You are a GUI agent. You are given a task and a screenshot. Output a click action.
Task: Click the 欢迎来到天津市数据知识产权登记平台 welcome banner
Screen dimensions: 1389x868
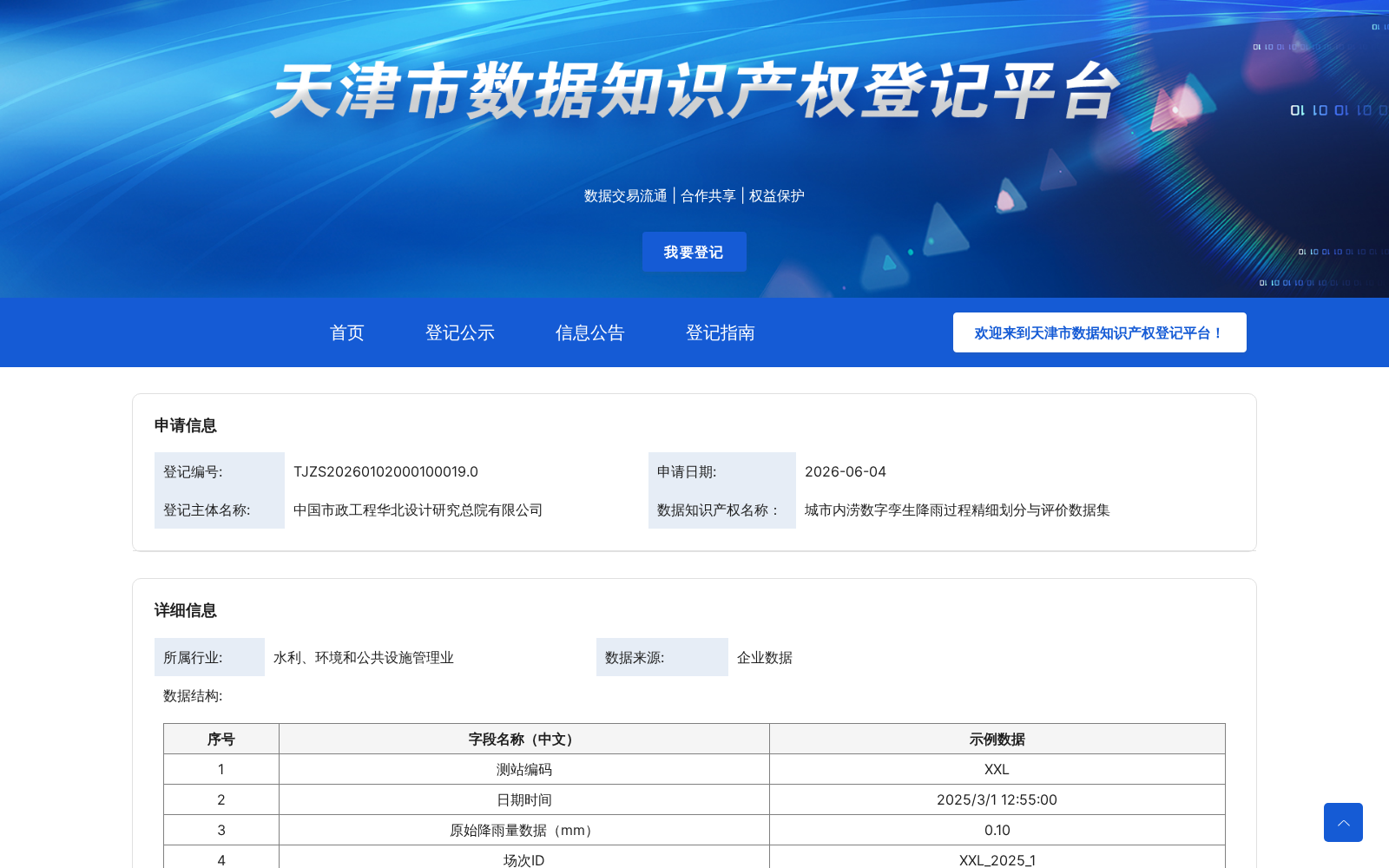[1100, 332]
